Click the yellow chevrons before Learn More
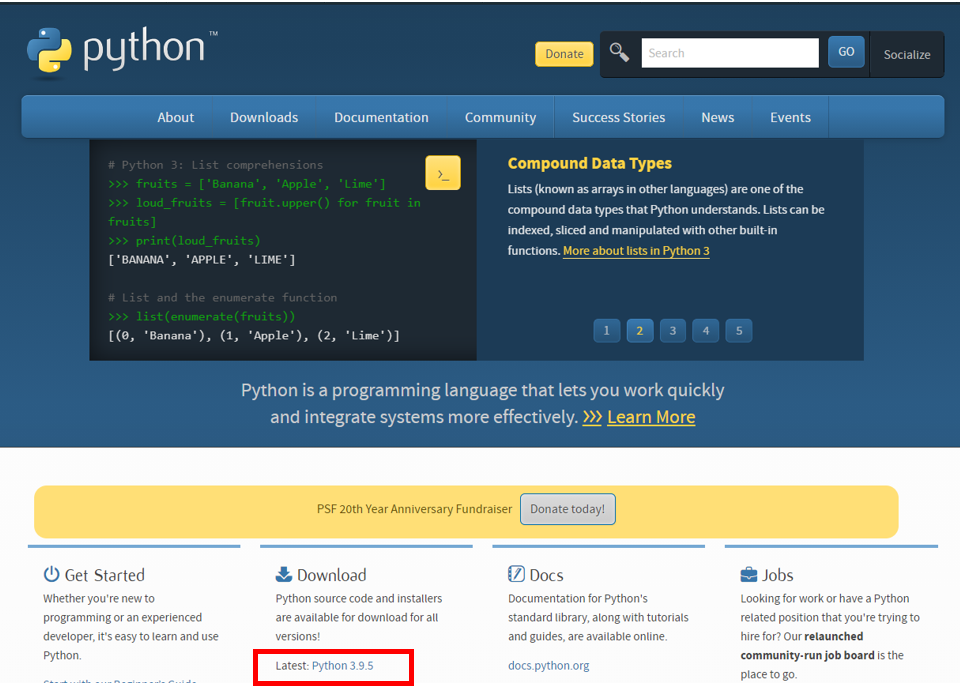Image resolution: width=960 pixels, height=690 pixels. tap(592, 417)
